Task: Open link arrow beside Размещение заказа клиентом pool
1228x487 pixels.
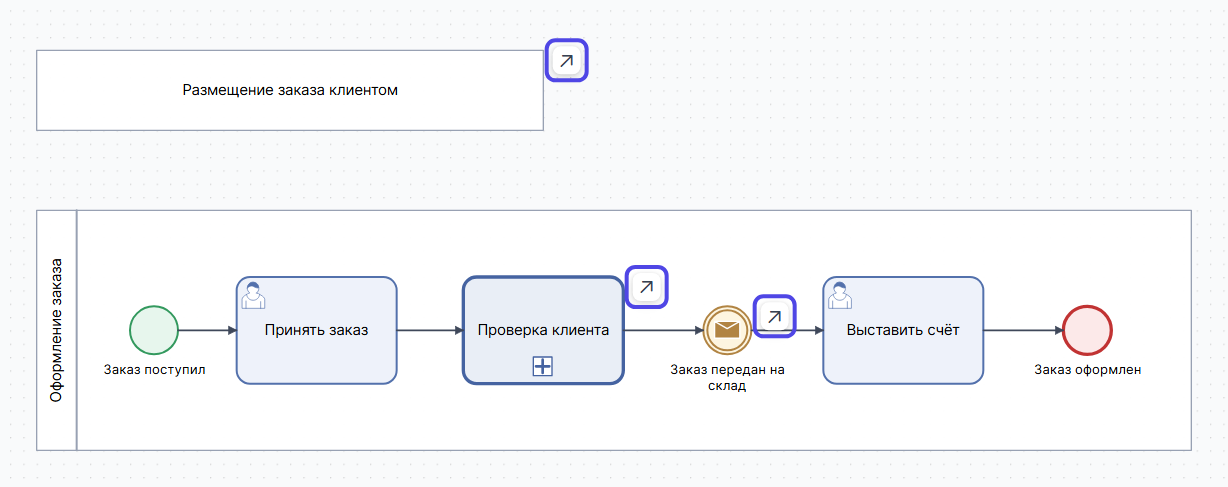Action: tap(567, 61)
